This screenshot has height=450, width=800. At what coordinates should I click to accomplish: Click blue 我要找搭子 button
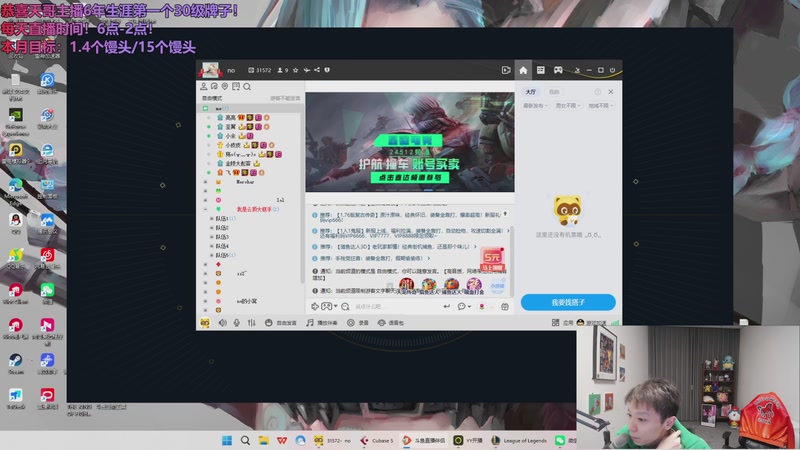tap(568, 302)
